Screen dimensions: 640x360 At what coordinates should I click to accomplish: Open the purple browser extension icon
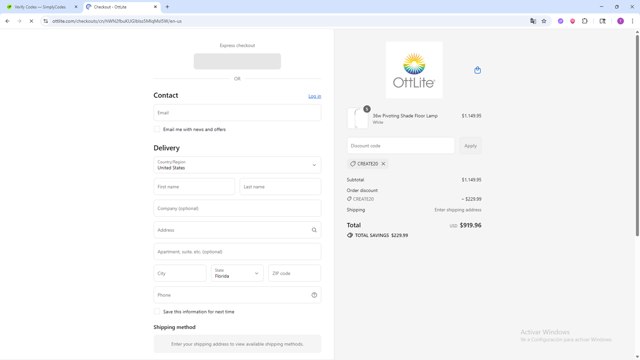tap(560, 21)
